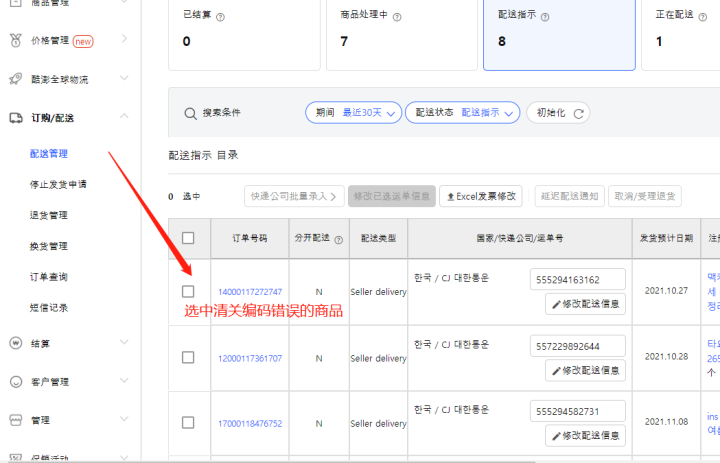Image resolution: width=720 pixels, height=463 pixels.
Task: Check the box for order 12000117361707
Action: point(188,357)
